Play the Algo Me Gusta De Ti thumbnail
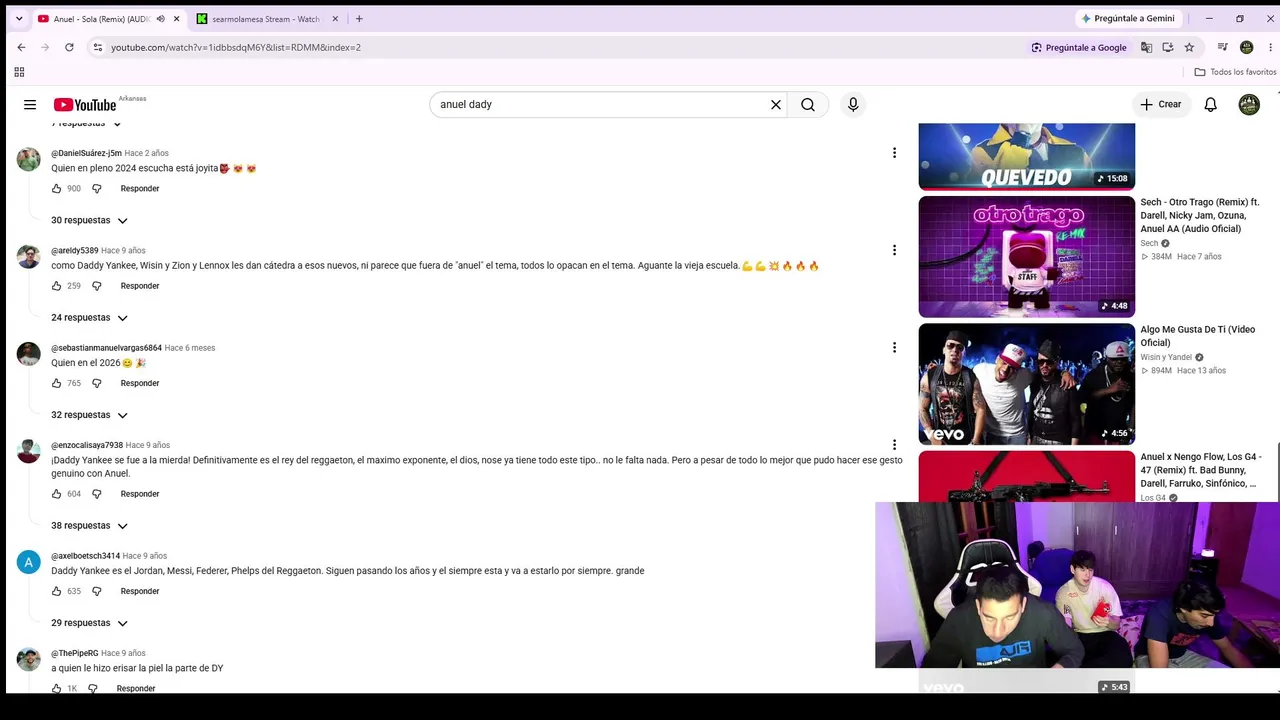 [x=1027, y=384]
